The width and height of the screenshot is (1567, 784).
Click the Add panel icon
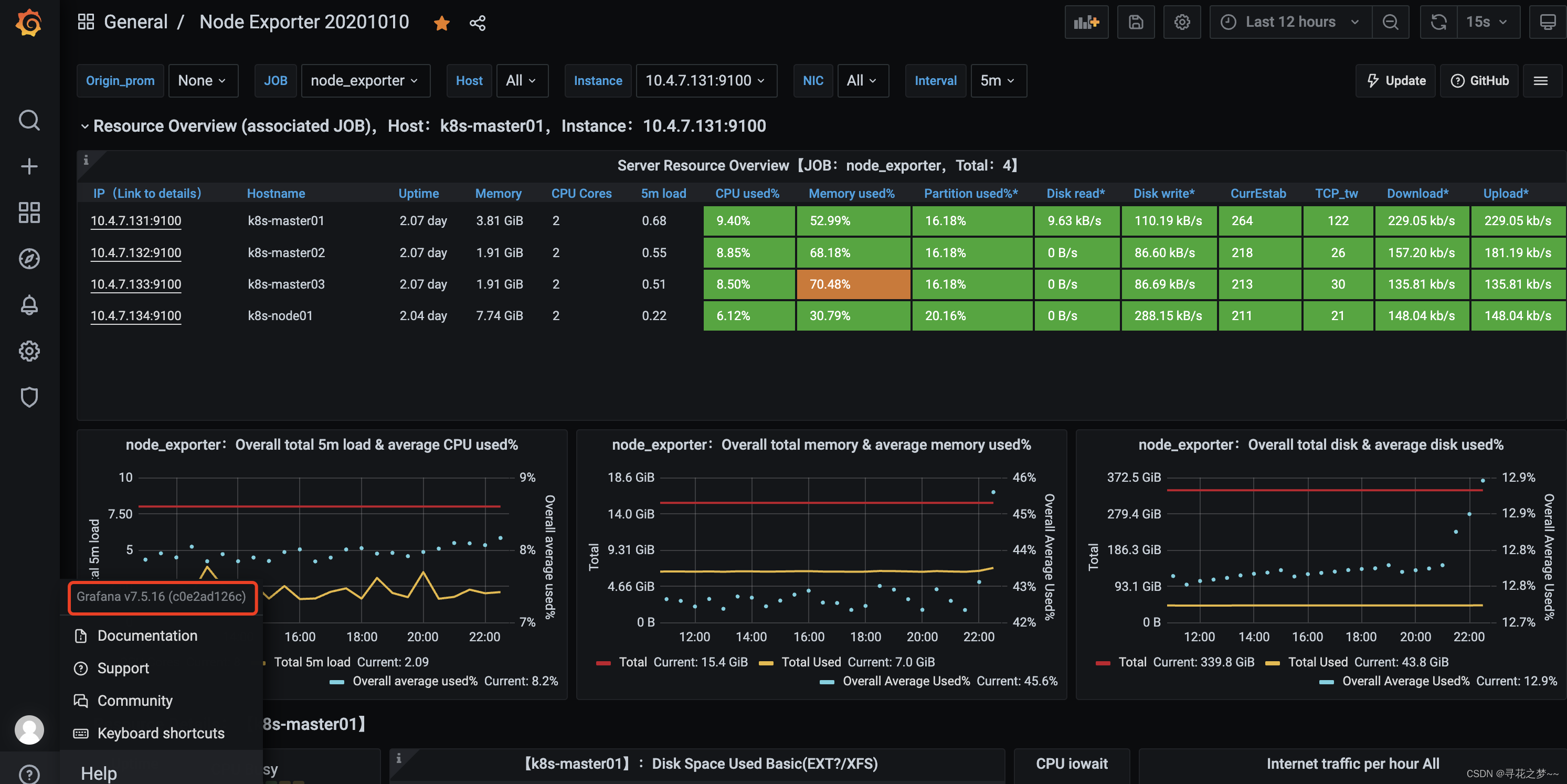[x=1086, y=23]
